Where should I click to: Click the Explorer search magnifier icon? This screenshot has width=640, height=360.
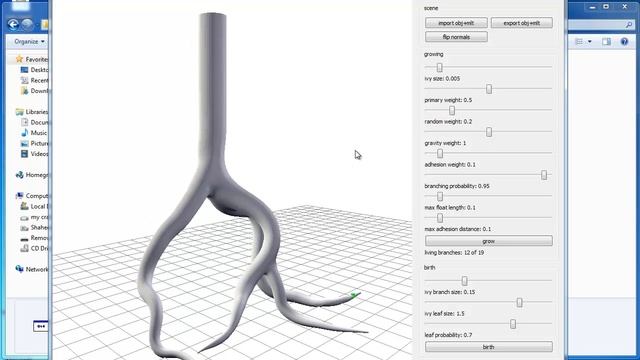coord(629,25)
